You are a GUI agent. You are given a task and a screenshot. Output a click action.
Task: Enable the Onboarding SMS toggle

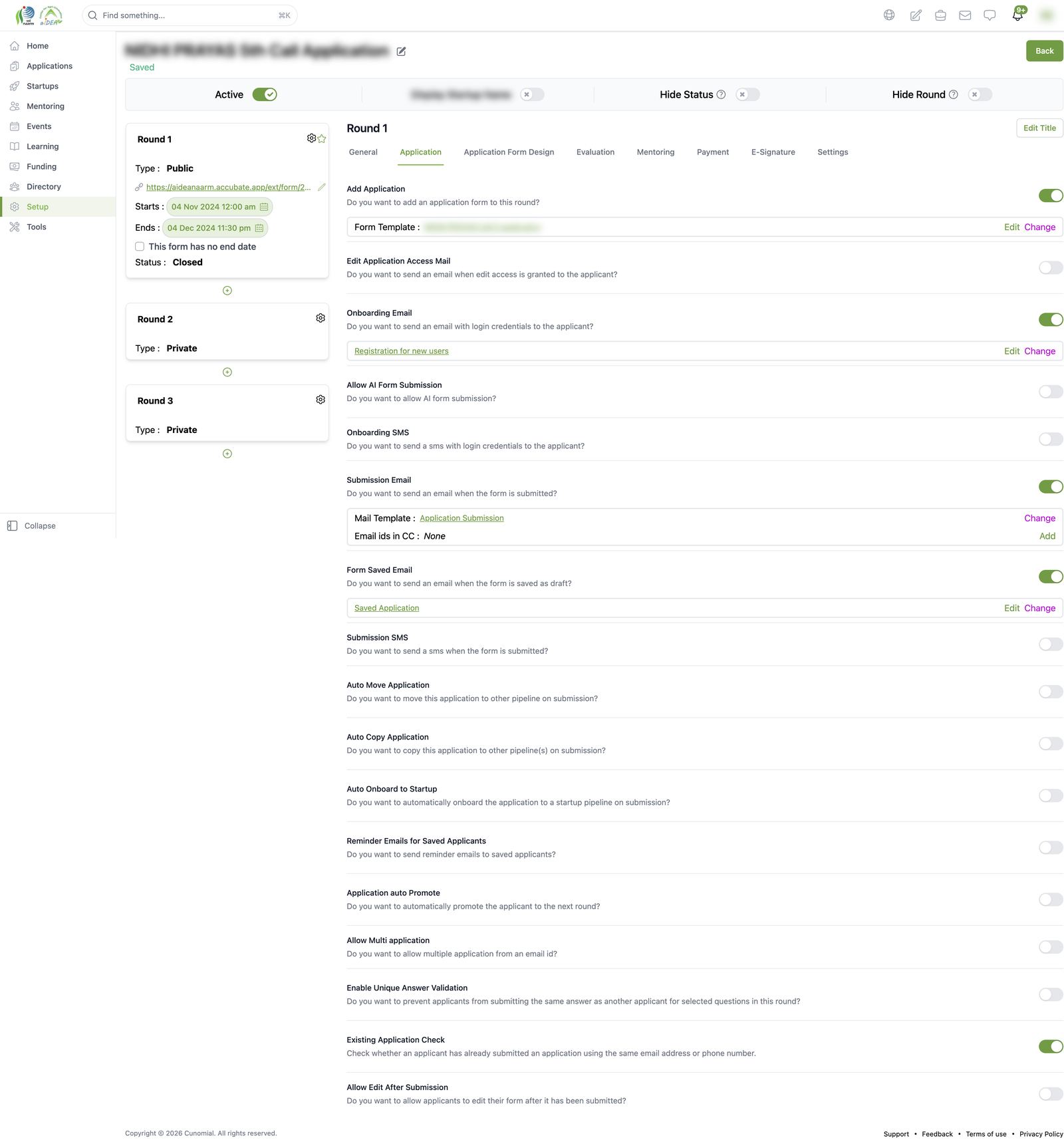coord(1051,439)
